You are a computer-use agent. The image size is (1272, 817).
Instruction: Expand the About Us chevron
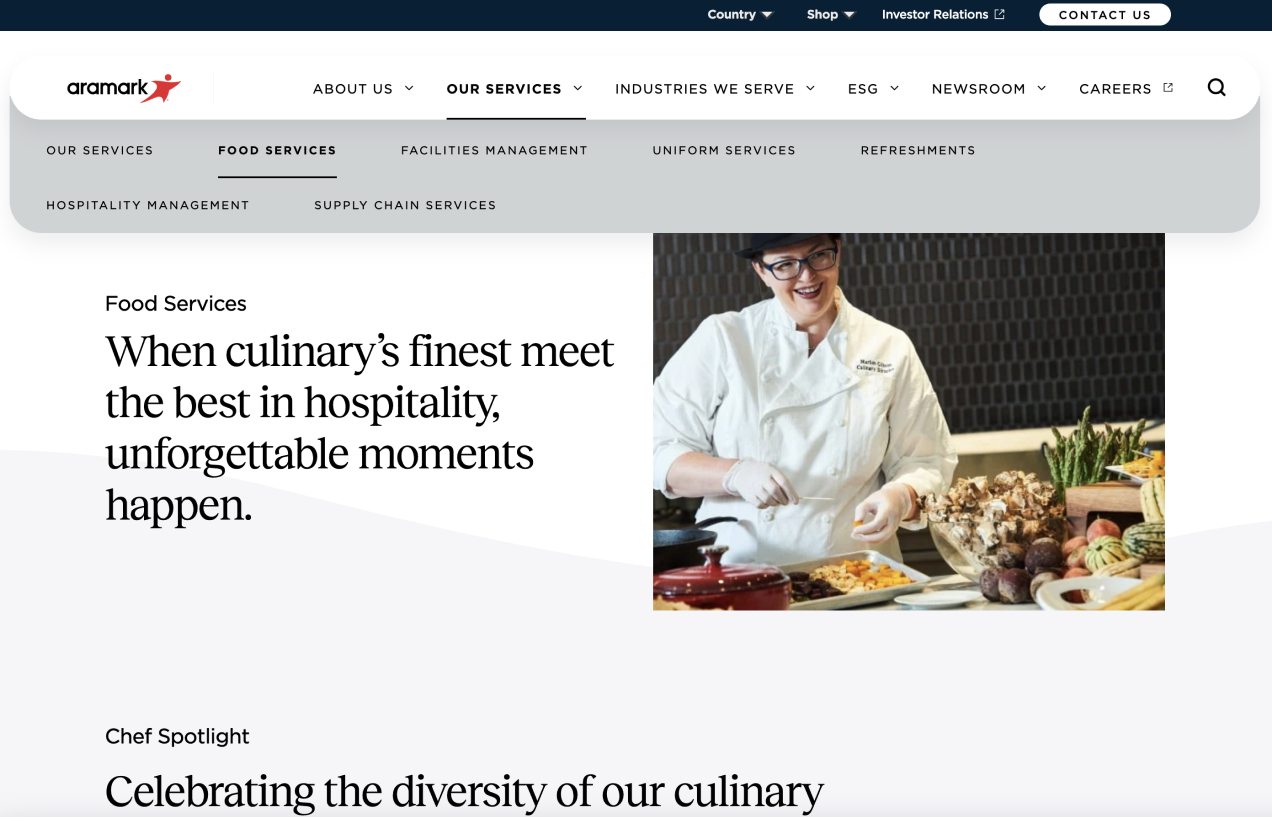pyautogui.click(x=409, y=88)
